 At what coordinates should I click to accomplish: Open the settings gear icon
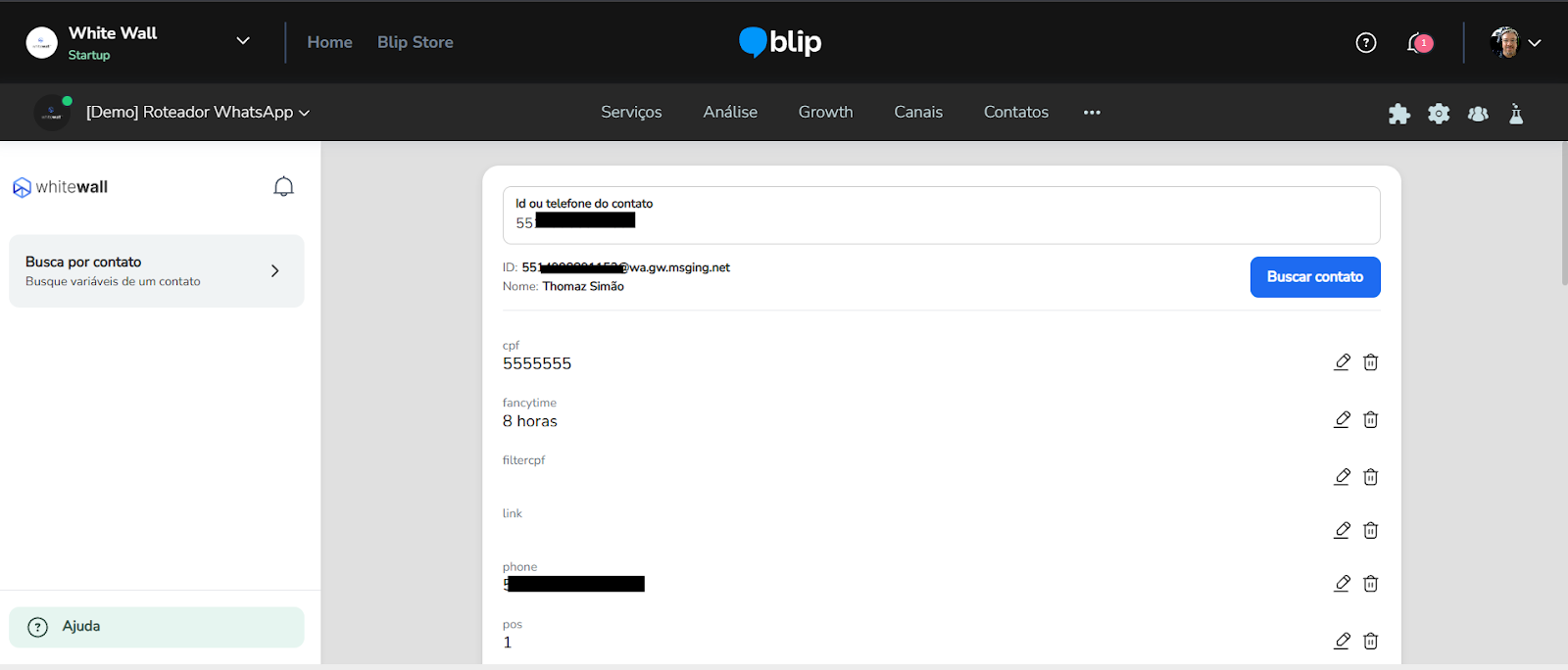click(1439, 114)
